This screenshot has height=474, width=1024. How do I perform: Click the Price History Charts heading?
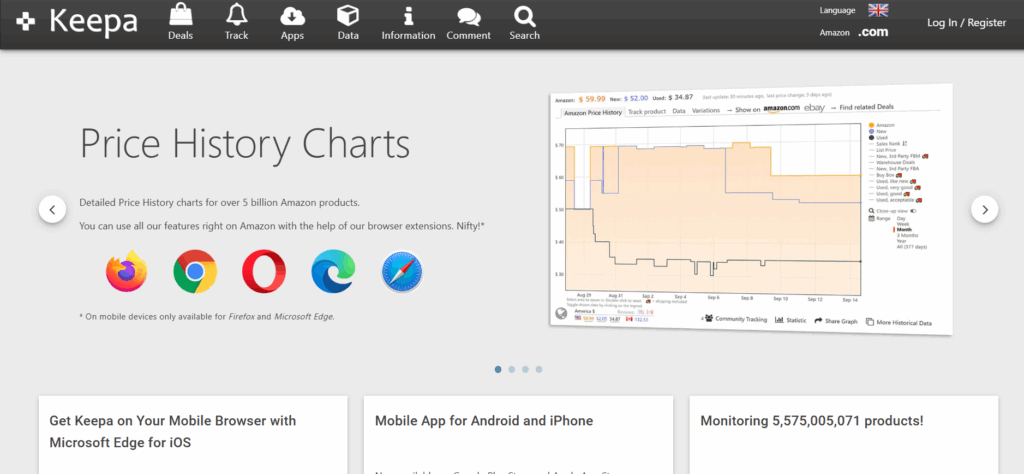(245, 144)
